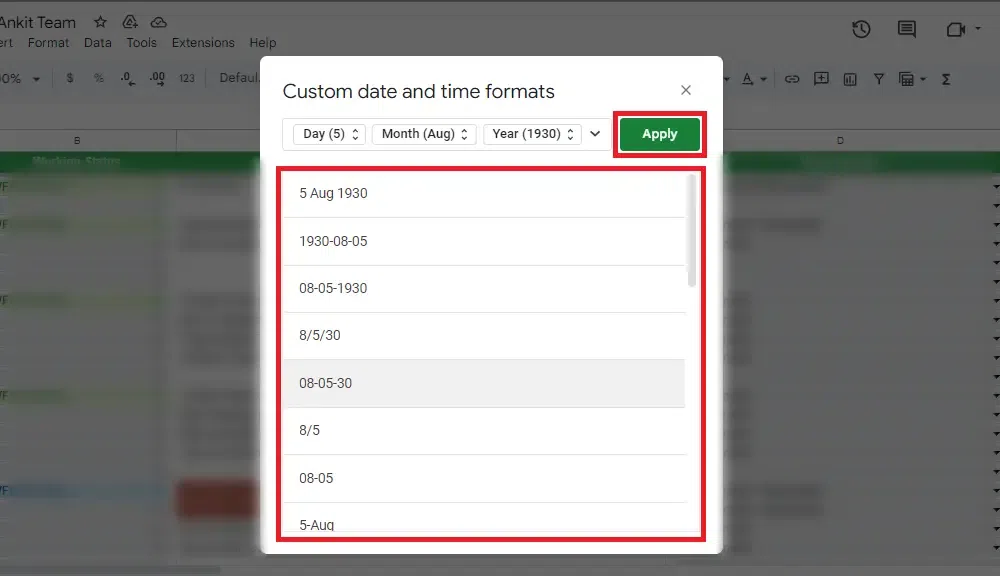
Task: Open the Day (5) format dropdown
Action: click(329, 134)
